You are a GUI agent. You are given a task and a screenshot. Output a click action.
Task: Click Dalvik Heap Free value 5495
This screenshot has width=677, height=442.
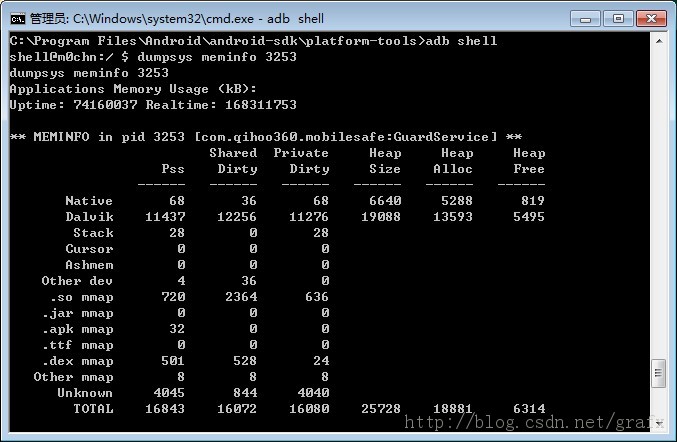tap(529, 217)
